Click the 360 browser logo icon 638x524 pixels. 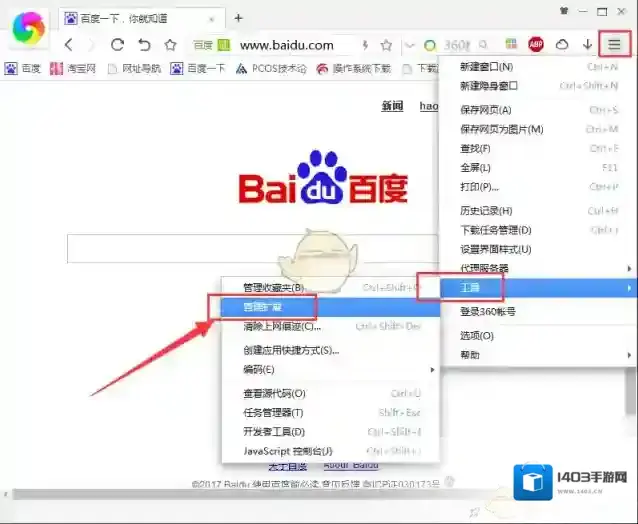pos(28,28)
